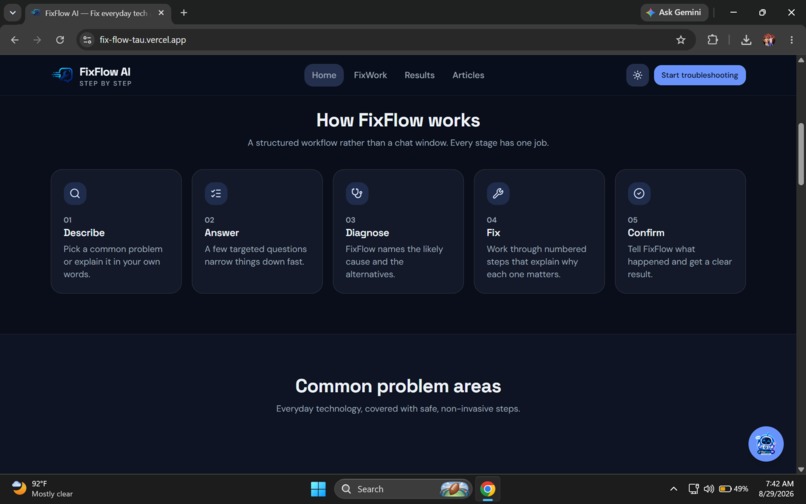
Task: Select the FixFlow AI browser tab
Action: (x=98, y=13)
